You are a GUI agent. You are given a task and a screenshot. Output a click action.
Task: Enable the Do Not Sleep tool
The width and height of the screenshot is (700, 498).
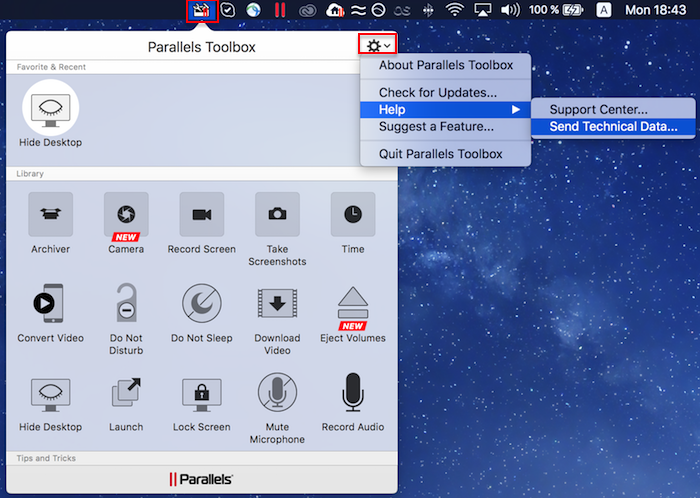201,303
